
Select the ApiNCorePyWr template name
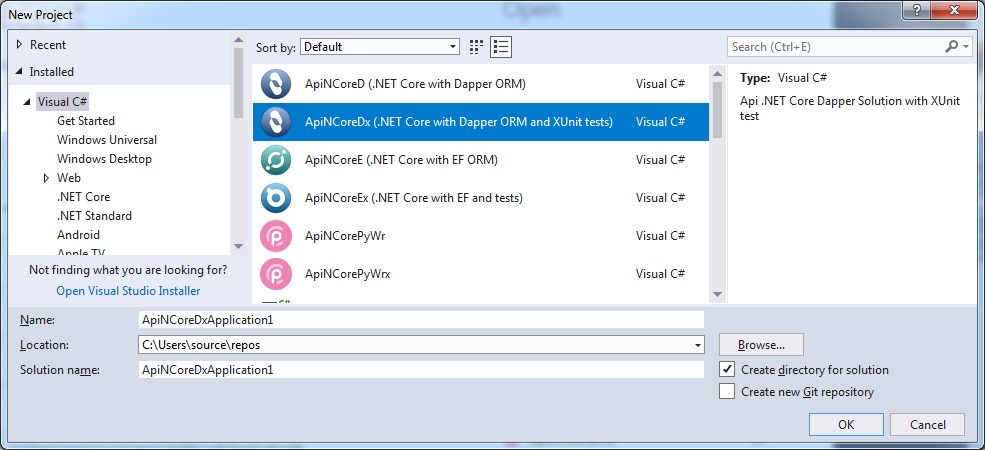[x=345, y=236]
